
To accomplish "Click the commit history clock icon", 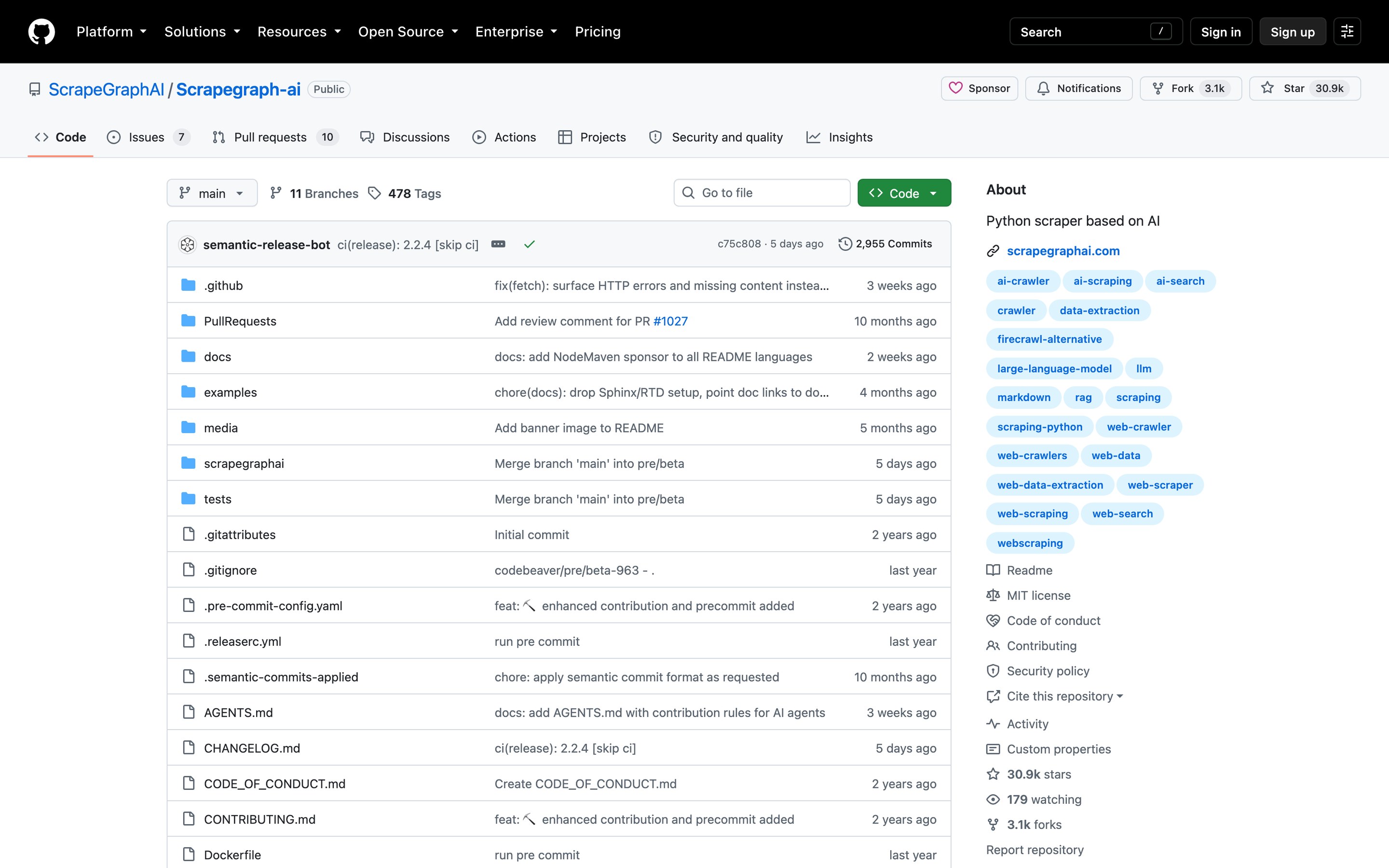I will 845,244.
